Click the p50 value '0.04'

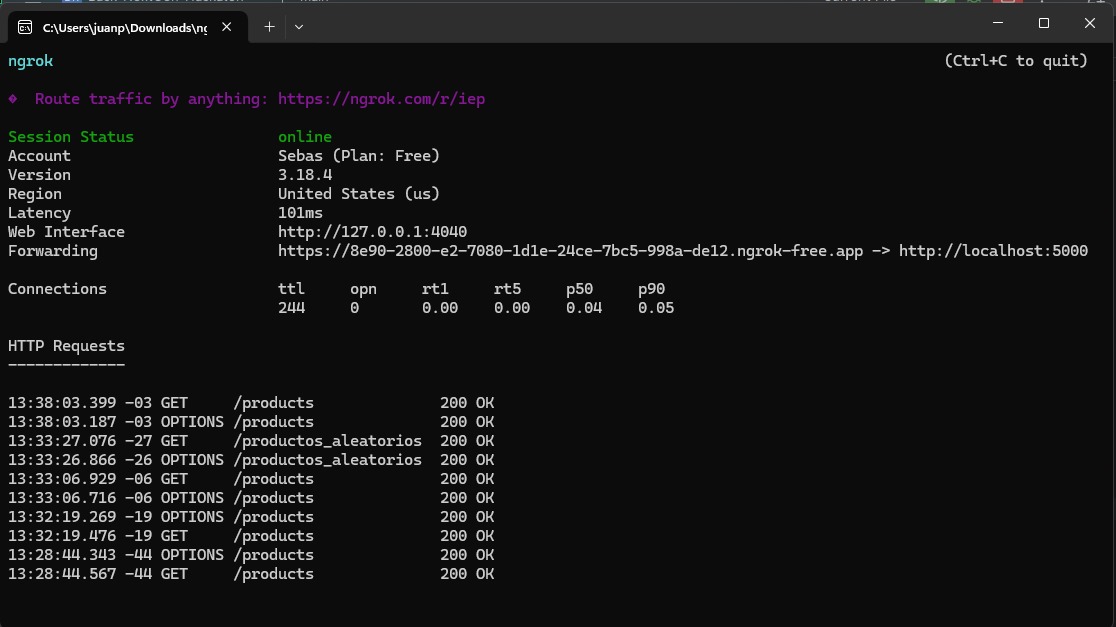[x=584, y=308]
